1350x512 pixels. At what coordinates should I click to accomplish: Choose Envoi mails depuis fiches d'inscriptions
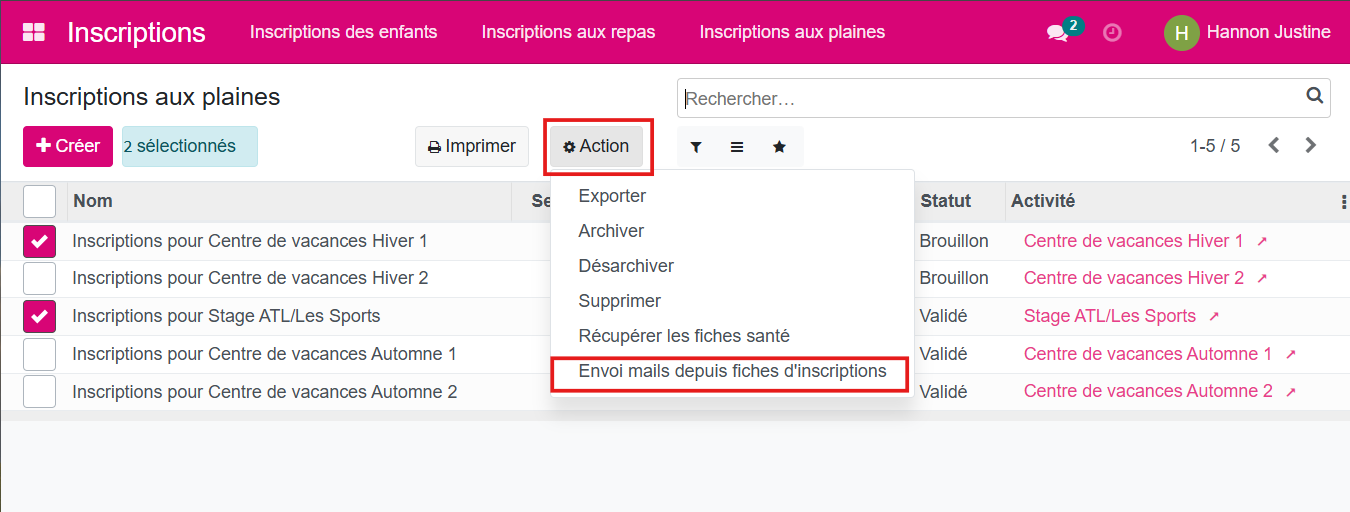click(732, 371)
